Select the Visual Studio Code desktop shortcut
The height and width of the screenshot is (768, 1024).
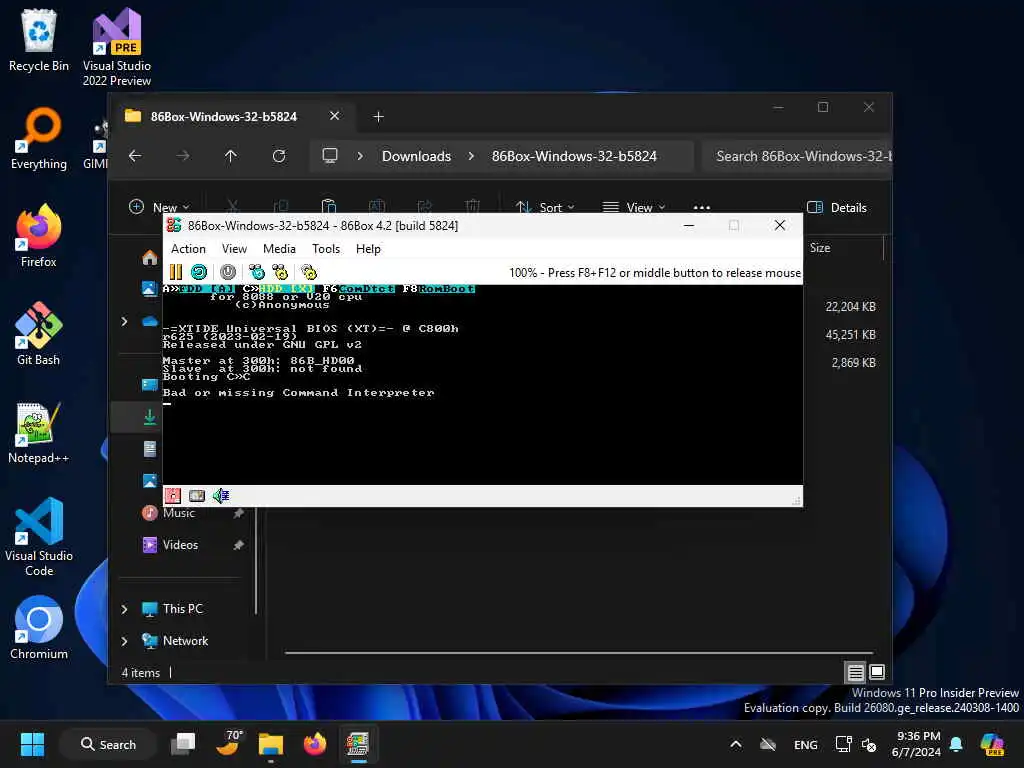[x=39, y=537]
